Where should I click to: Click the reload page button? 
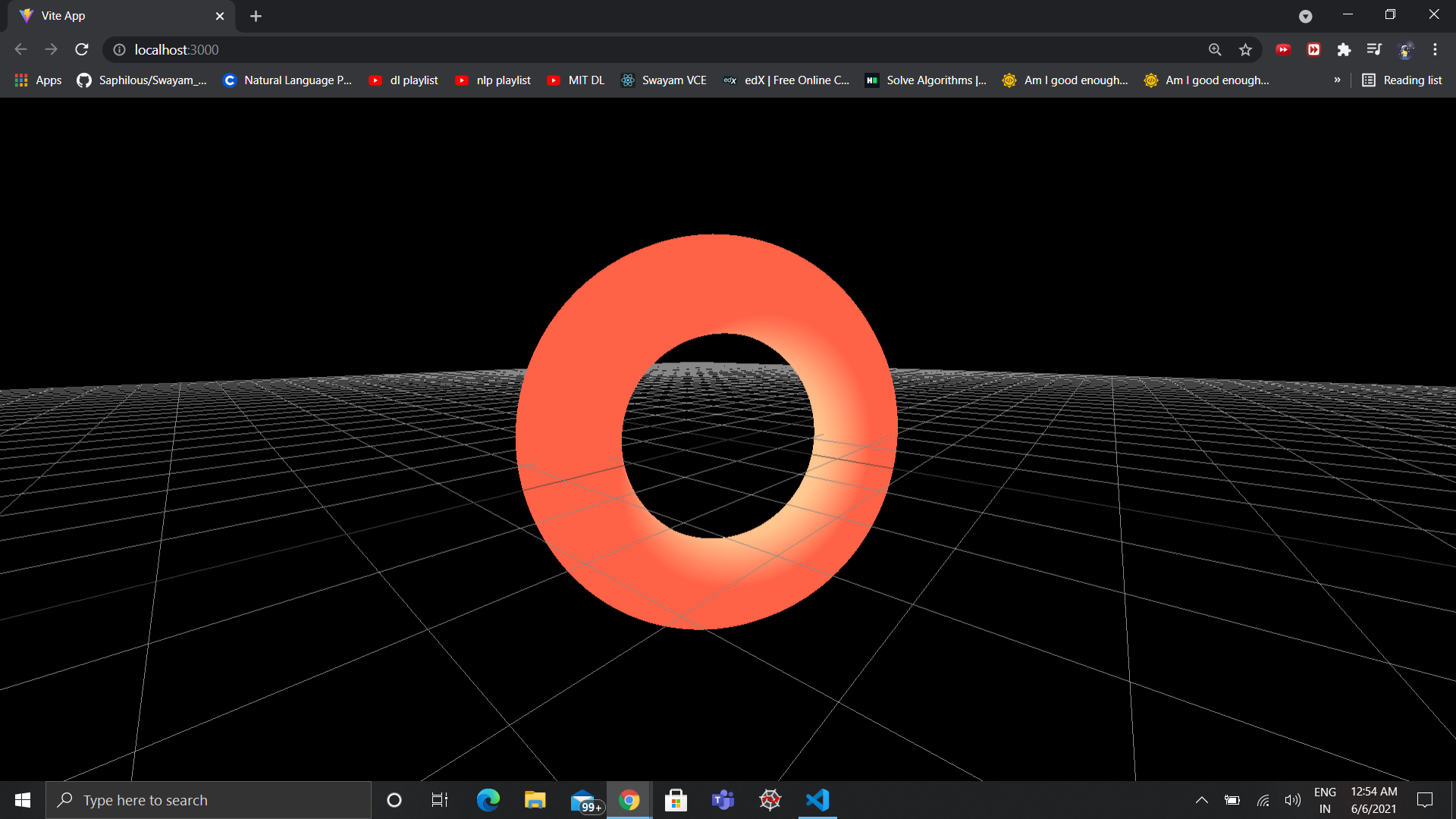point(81,49)
